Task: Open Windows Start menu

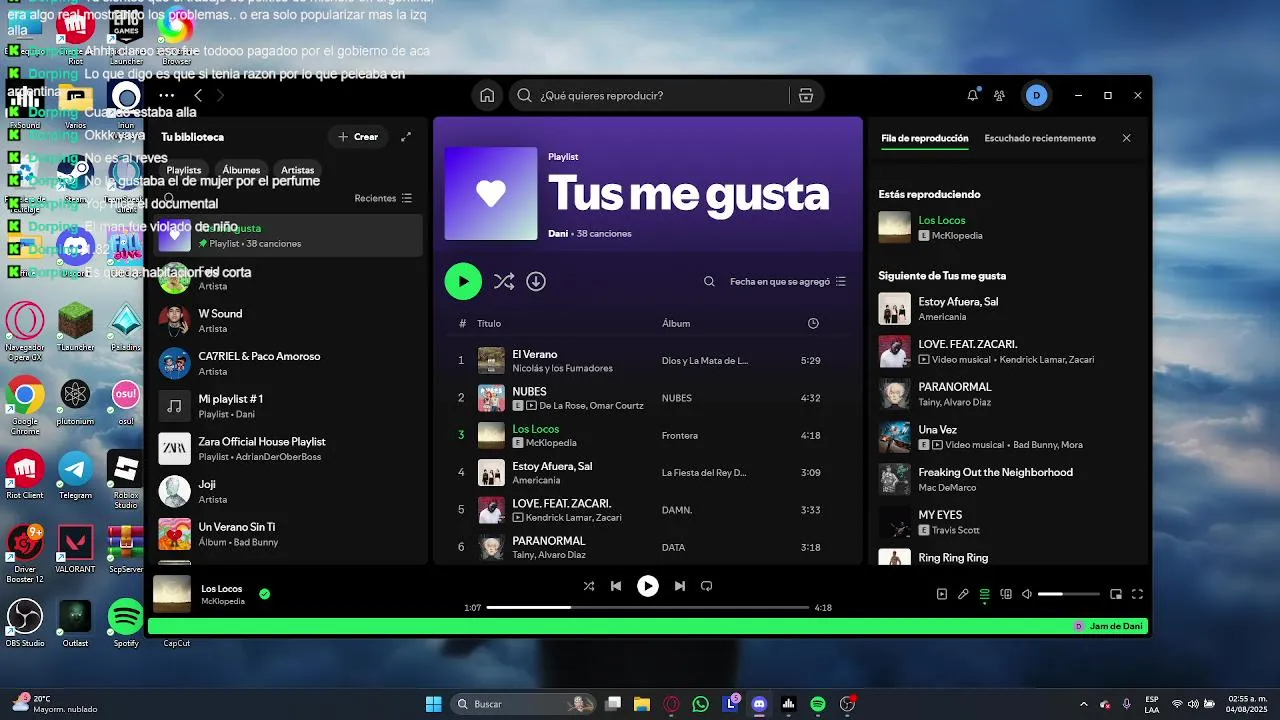Action: (433, 704)
